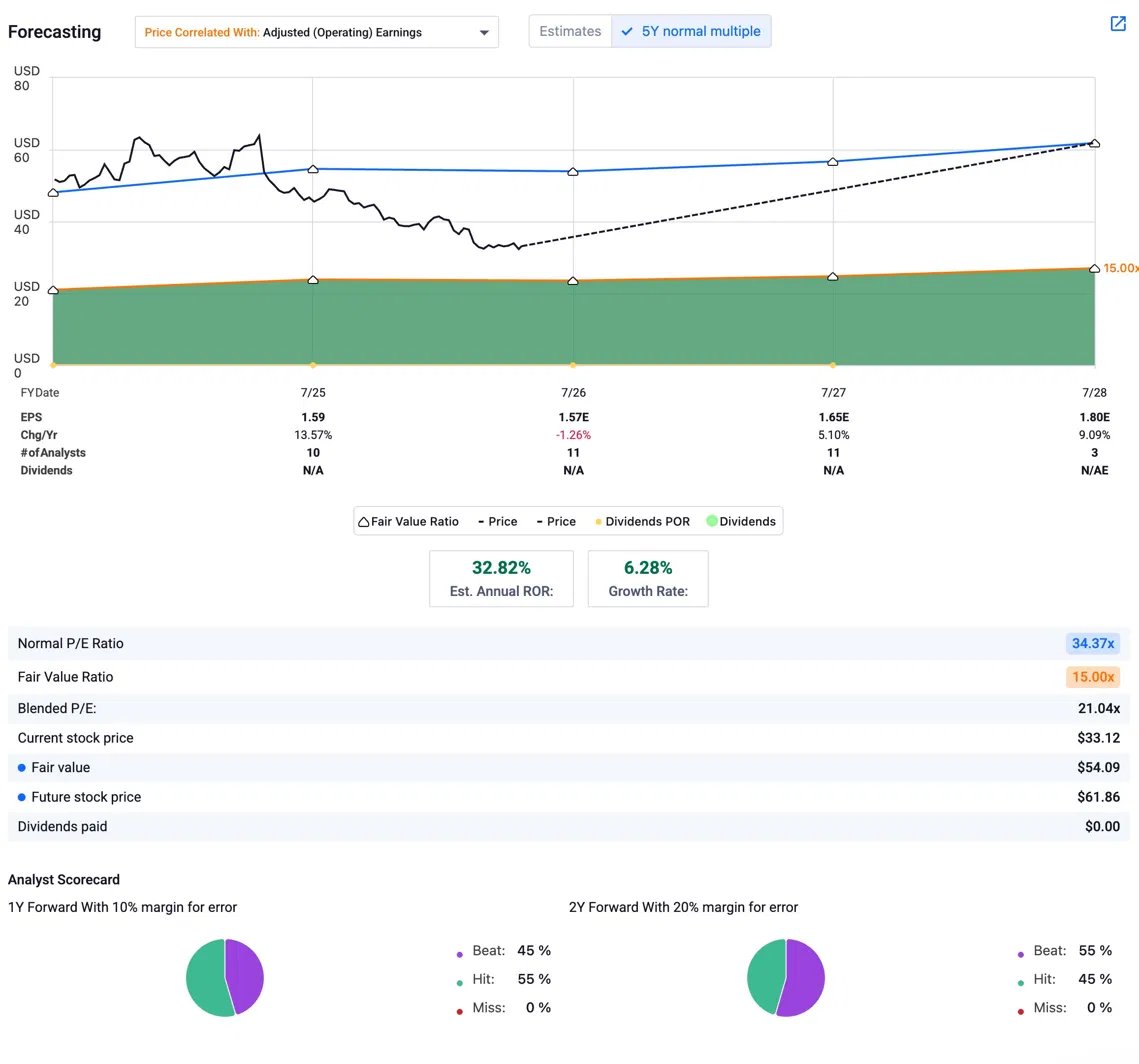Click the 2Y Forward pie chart
Image resolution: width=1139 pixels, height=1064 pixels.
pos(786,978)
